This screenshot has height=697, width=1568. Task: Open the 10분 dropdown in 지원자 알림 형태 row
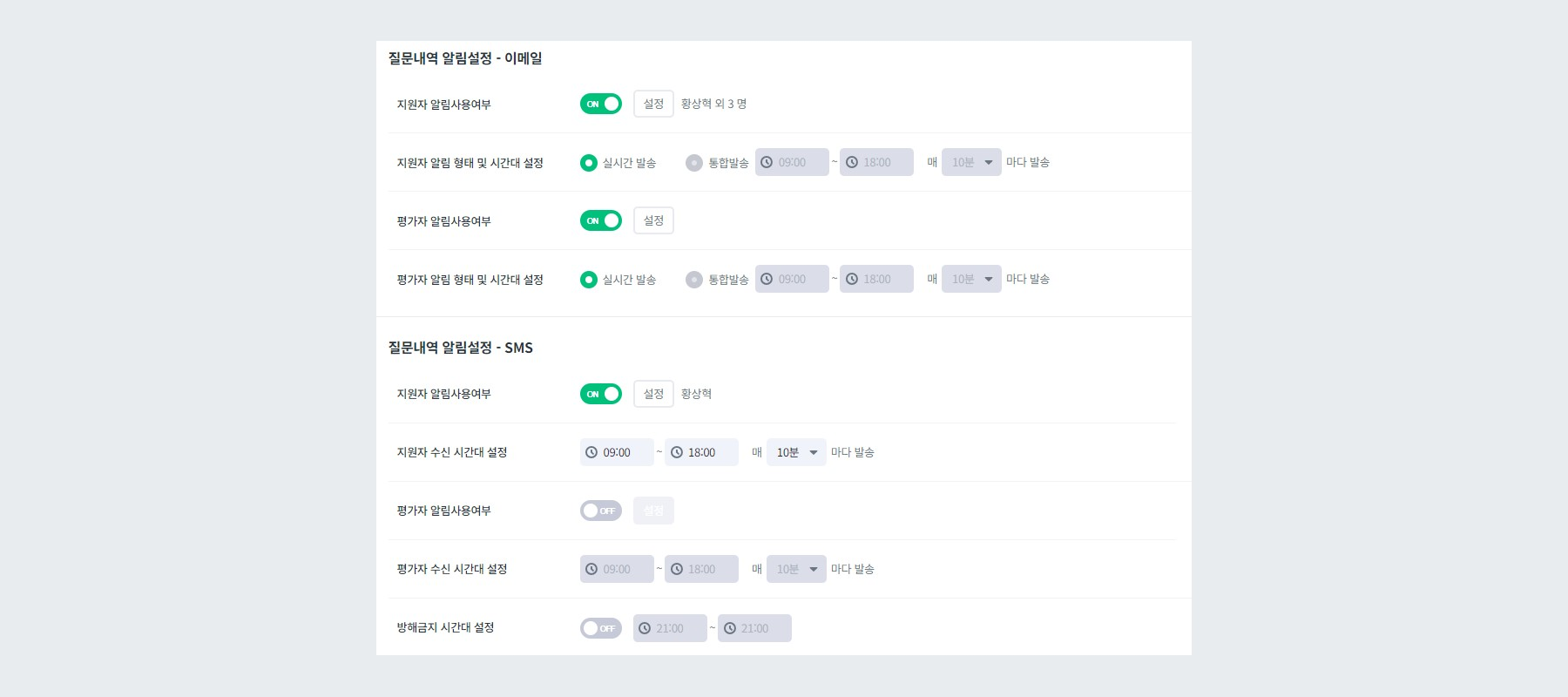click(970, 161)
